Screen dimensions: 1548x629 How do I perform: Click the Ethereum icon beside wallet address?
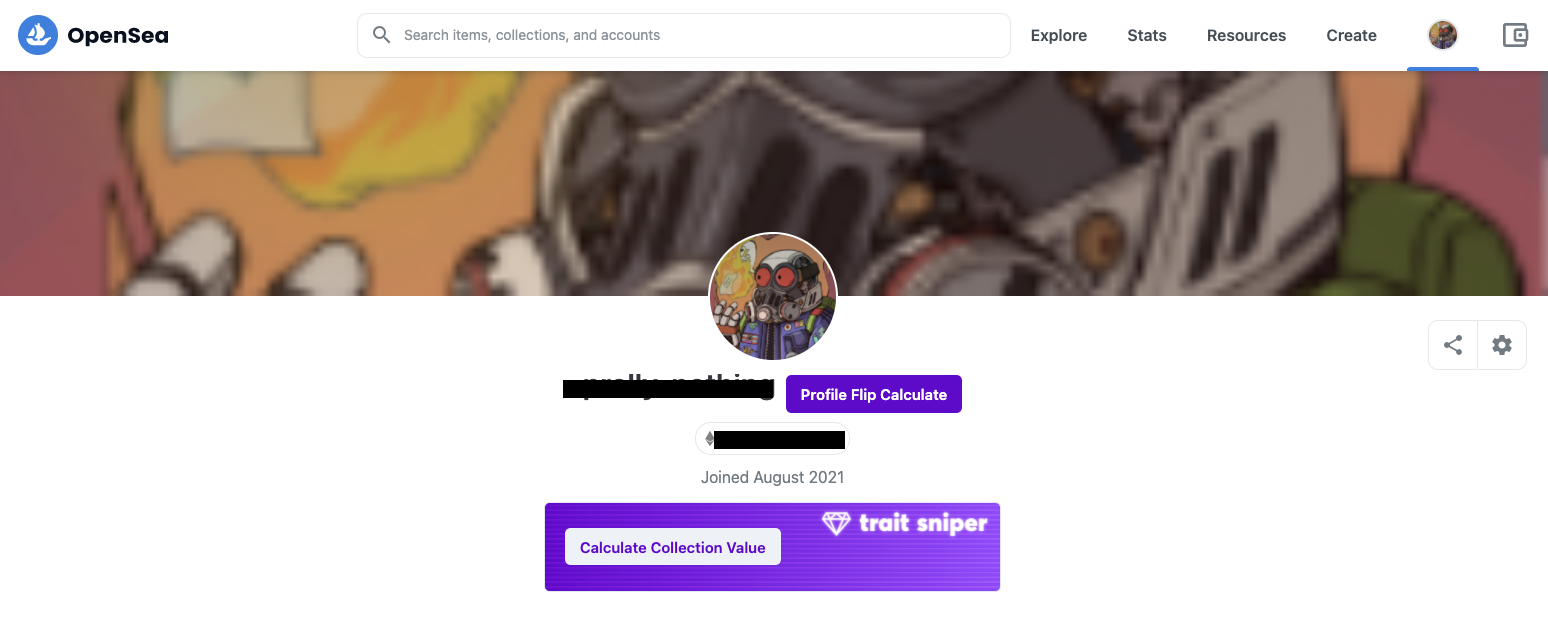pyautogui.click(x=709, y=439)
